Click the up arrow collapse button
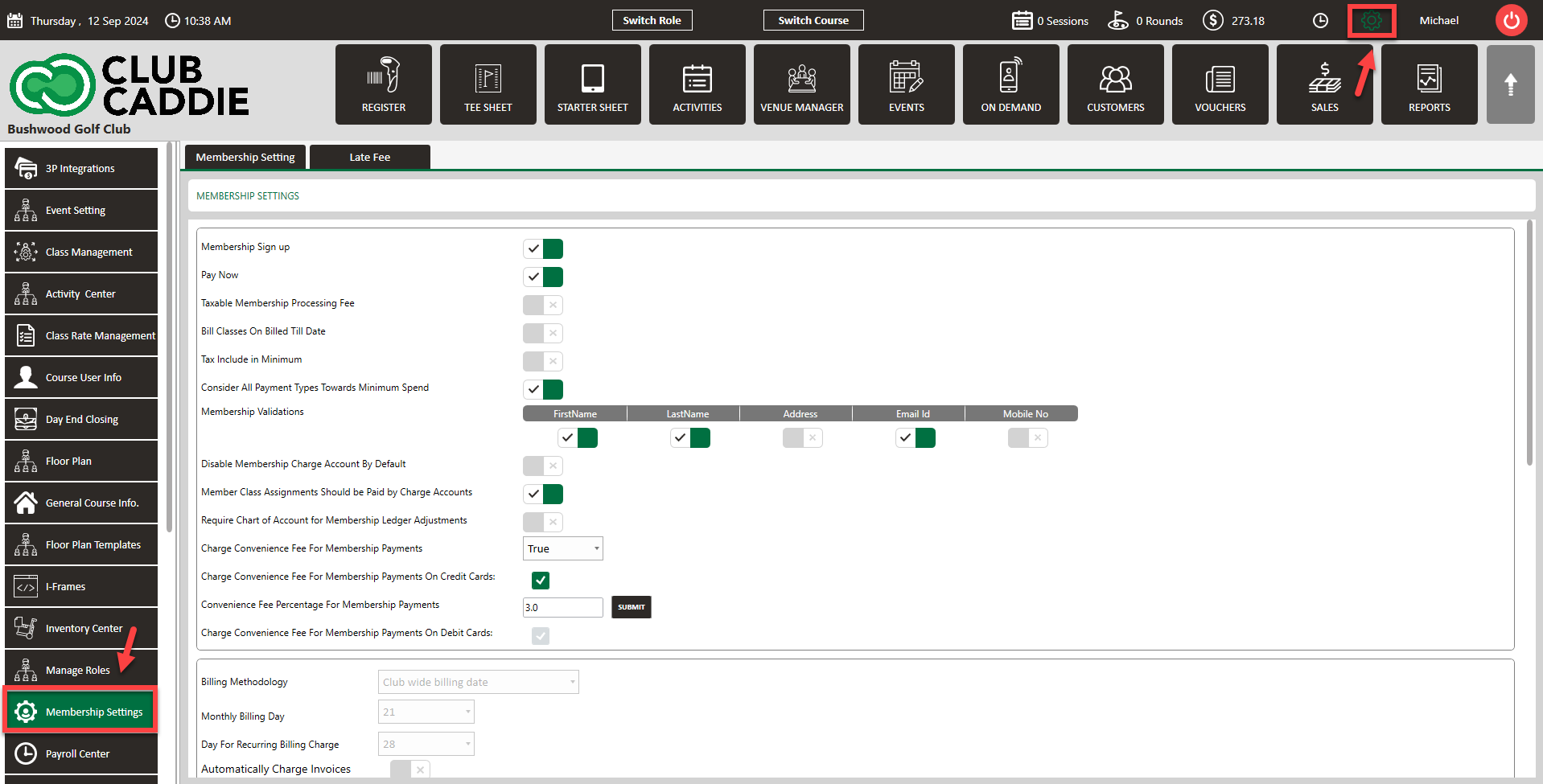 [1510, 84]
